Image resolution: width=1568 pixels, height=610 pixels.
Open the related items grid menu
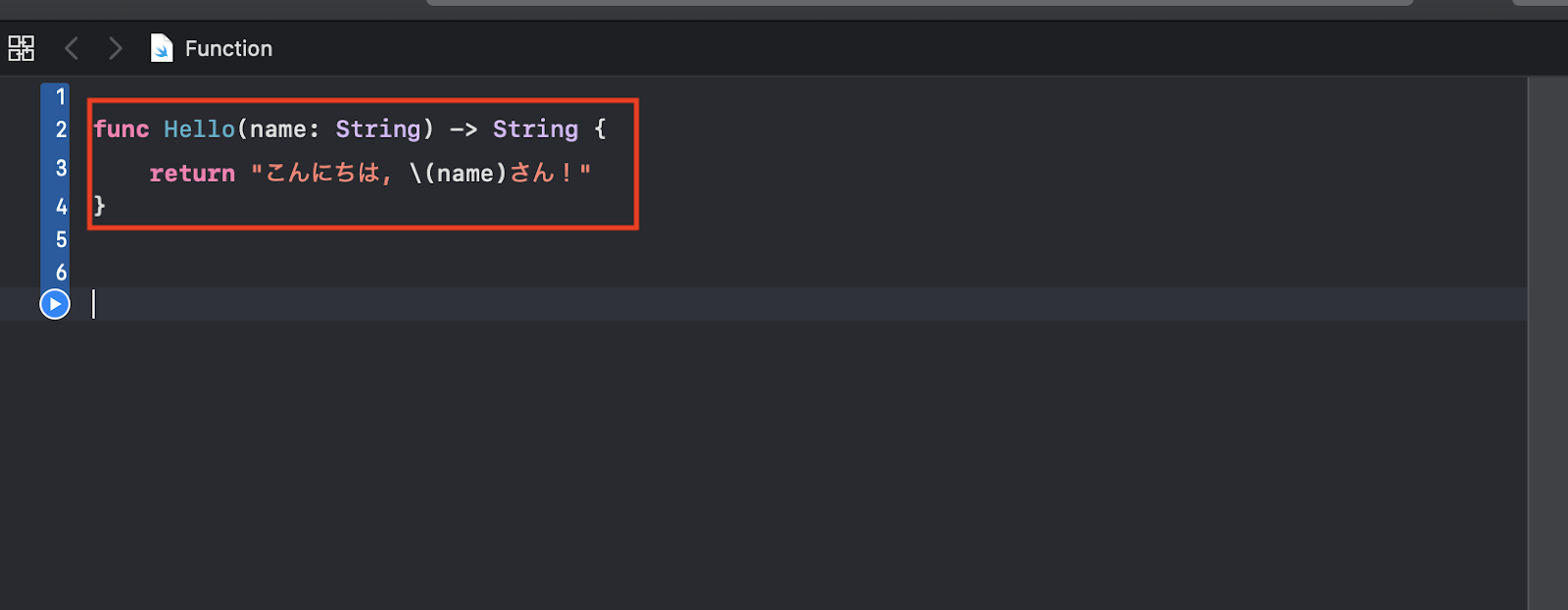click(21, 48)
